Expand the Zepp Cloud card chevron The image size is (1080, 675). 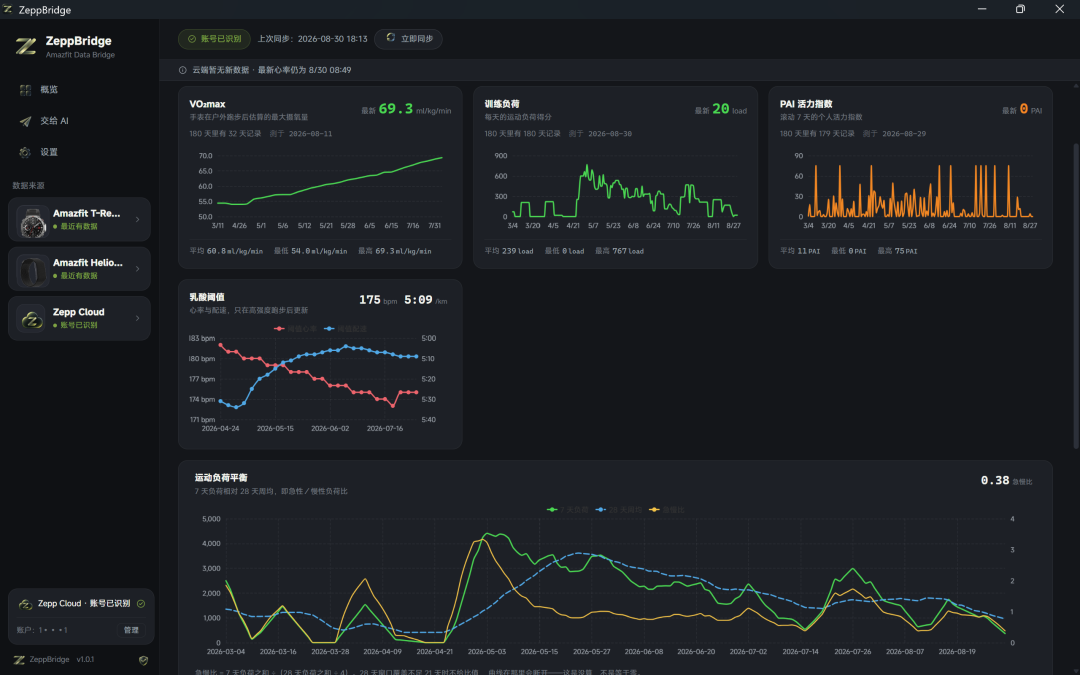coord(137,318)
